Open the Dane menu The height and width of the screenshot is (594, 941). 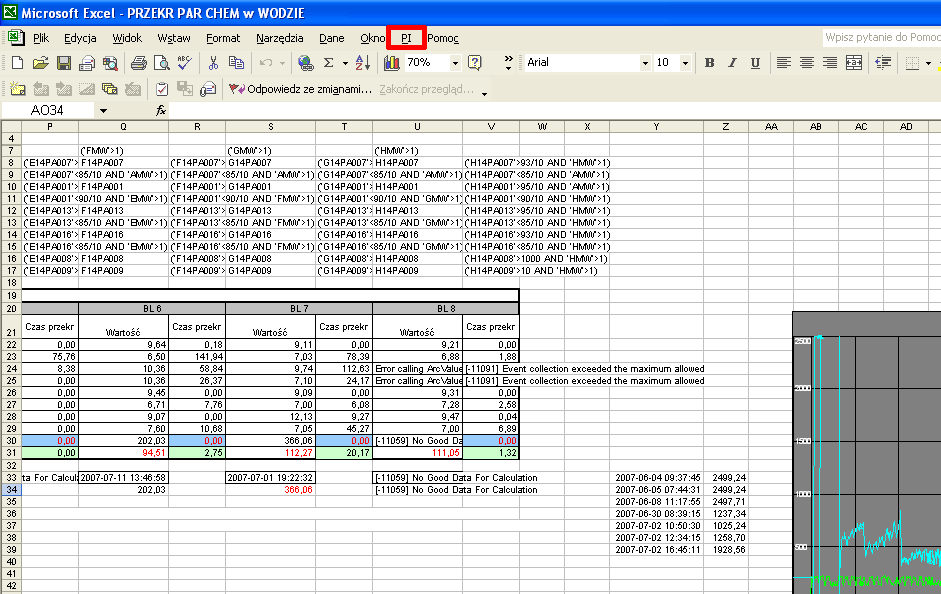332,38
